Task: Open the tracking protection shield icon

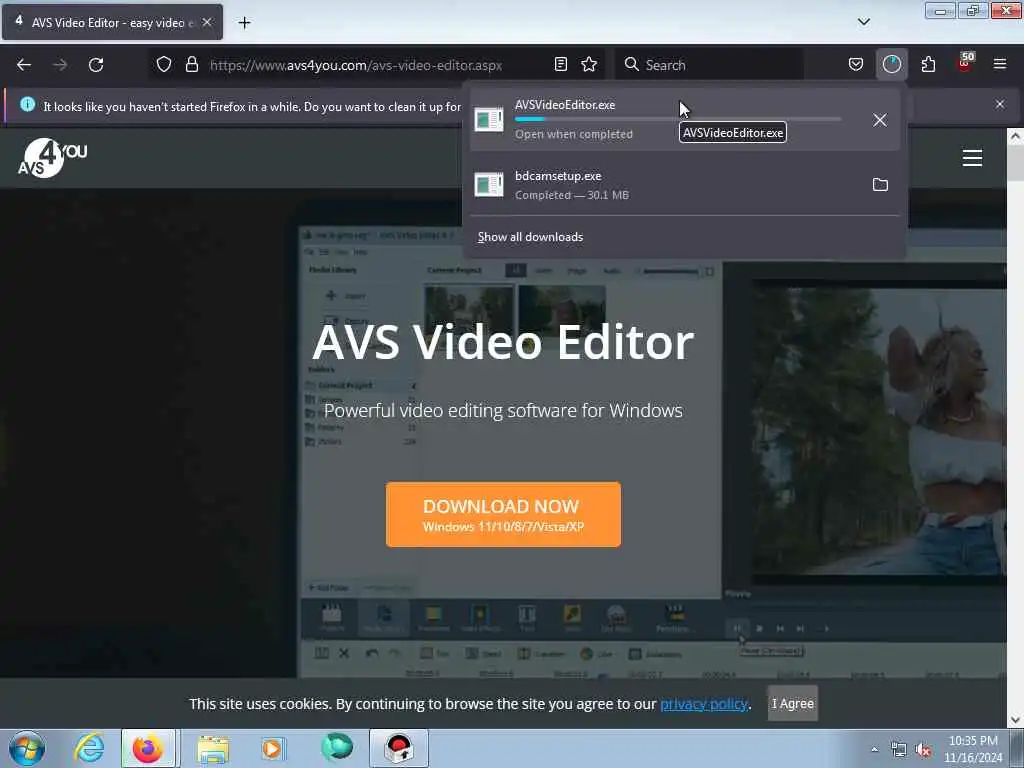Action: click(x=164, y=65)
